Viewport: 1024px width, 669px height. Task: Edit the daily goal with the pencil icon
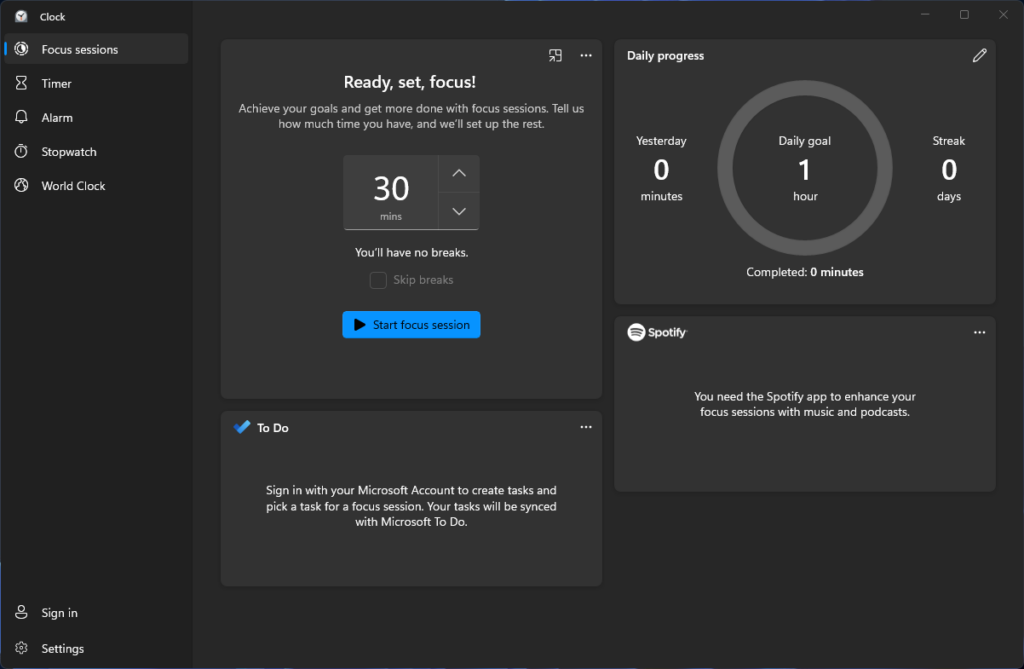(x=979, y=55)
